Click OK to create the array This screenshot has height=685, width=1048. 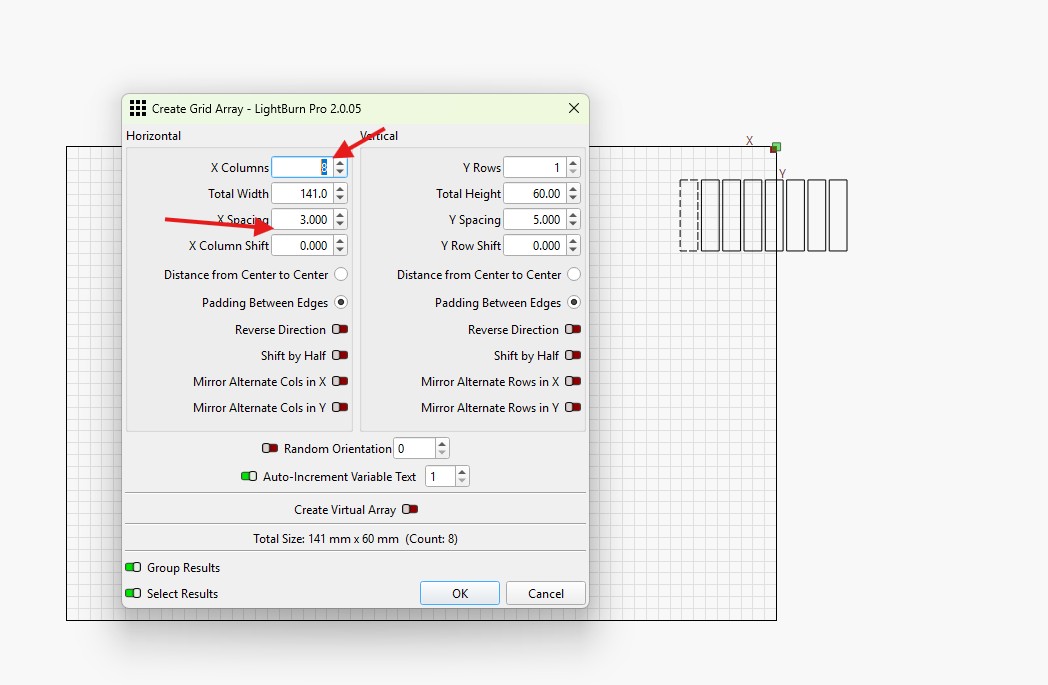[x=460, y=593]
